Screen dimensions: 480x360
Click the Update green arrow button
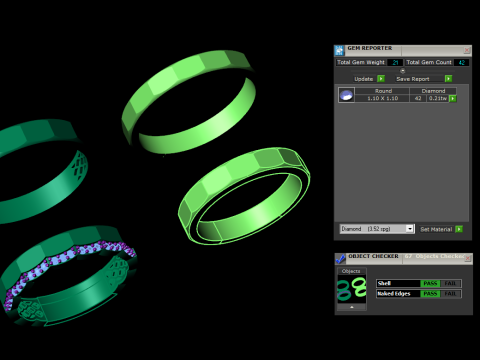(381, 79)
